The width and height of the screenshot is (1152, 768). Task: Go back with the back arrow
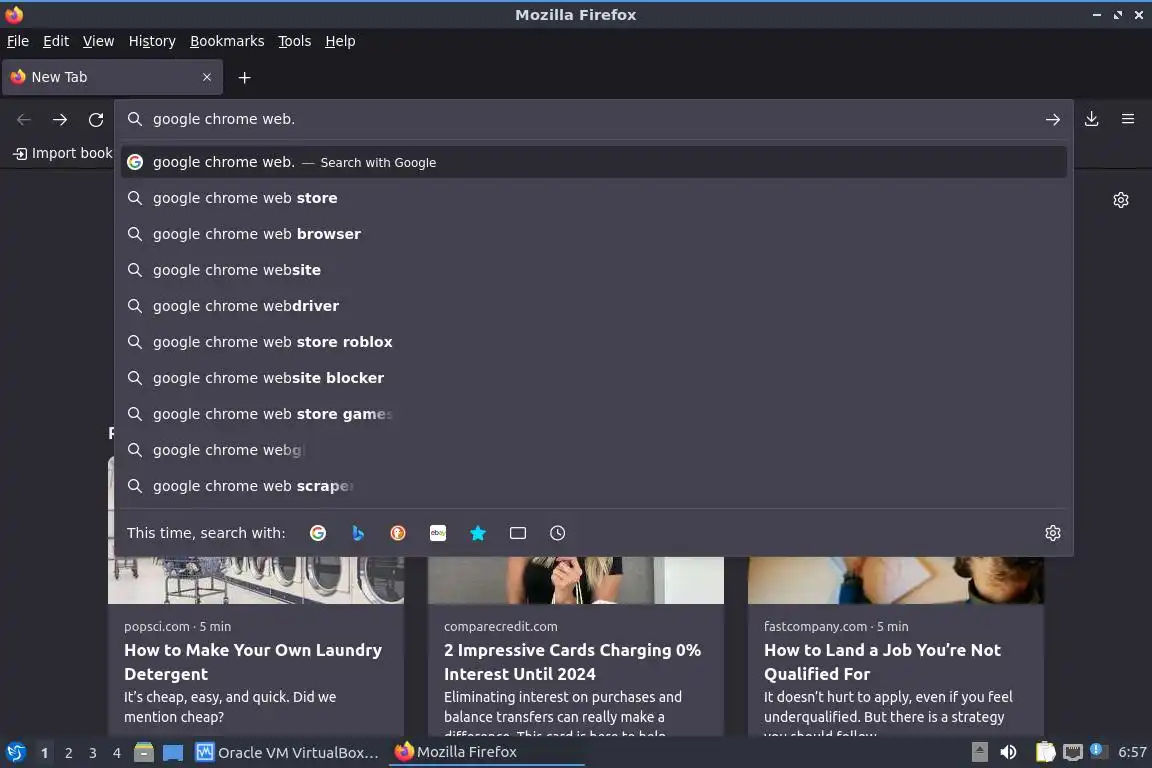click(24, 119)
